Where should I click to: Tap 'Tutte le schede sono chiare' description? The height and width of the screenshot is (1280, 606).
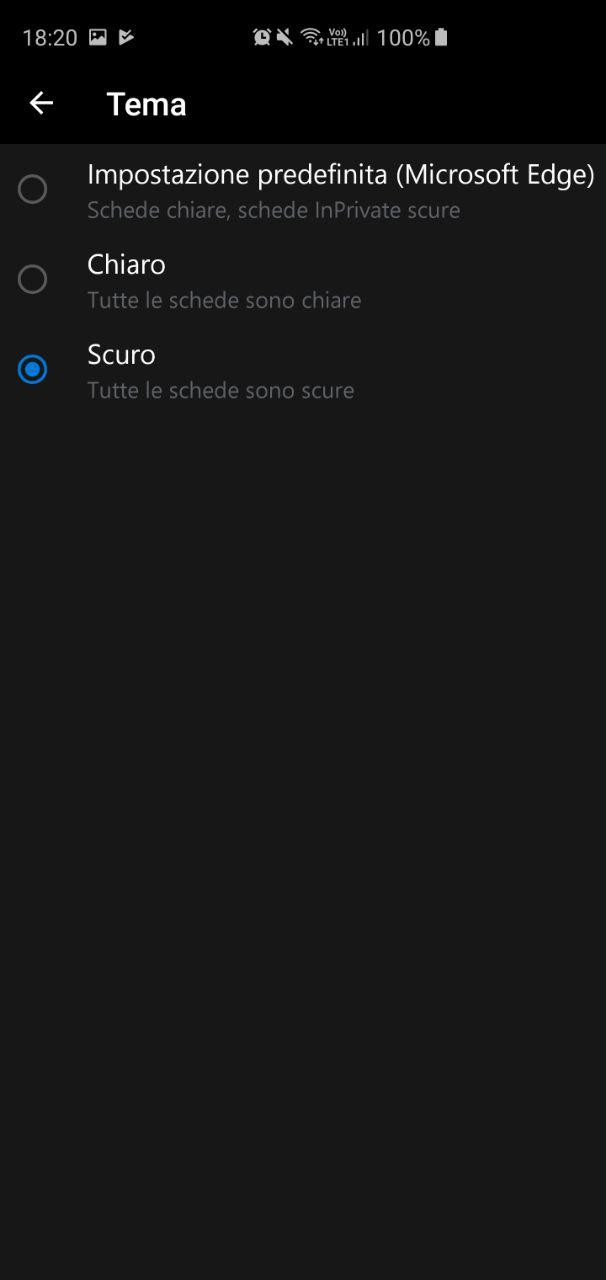[x=224, y=300]
